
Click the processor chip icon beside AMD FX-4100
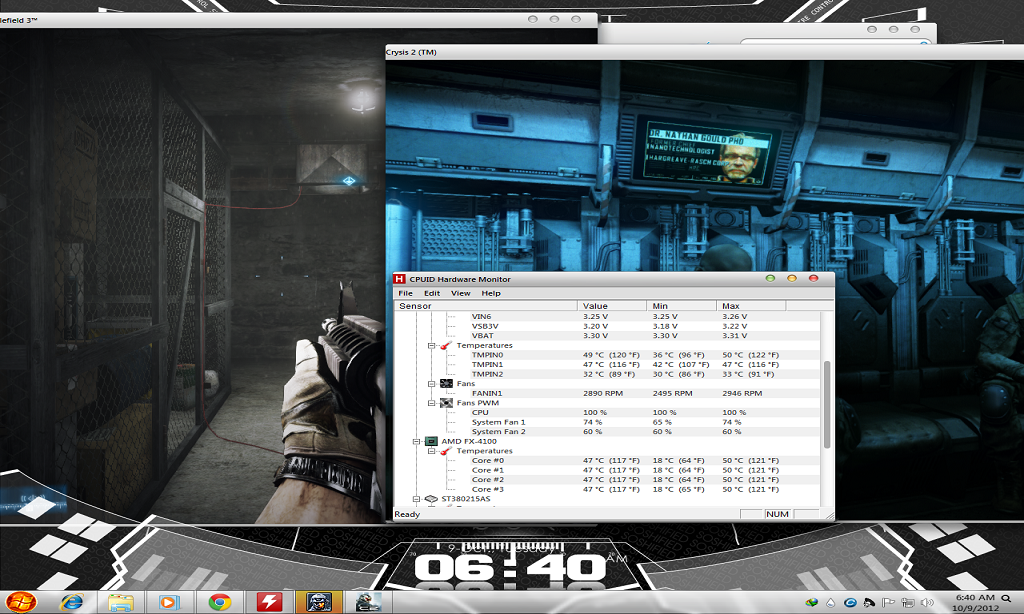pyautogui.click(x=431, y=442)
